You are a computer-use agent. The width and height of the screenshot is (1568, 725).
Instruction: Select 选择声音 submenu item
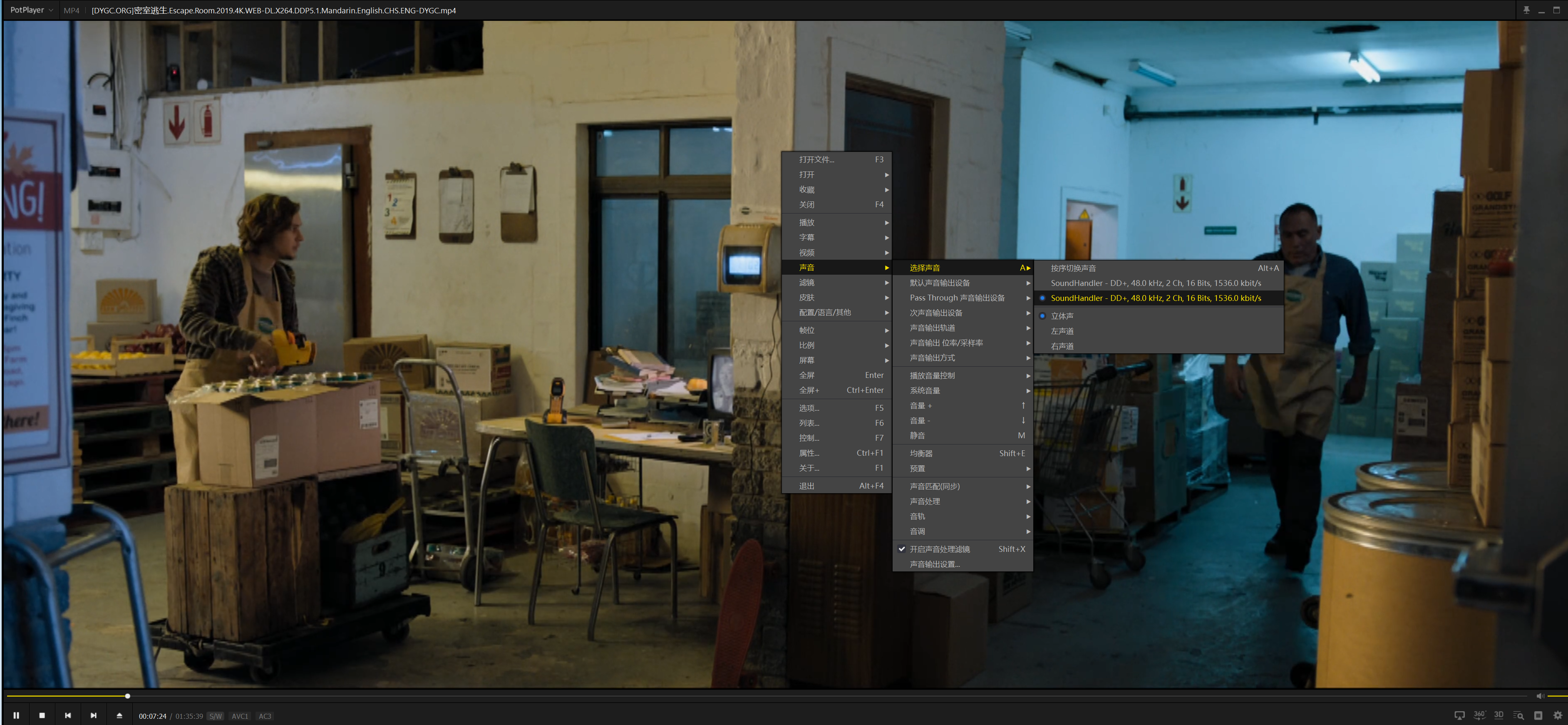963,268
